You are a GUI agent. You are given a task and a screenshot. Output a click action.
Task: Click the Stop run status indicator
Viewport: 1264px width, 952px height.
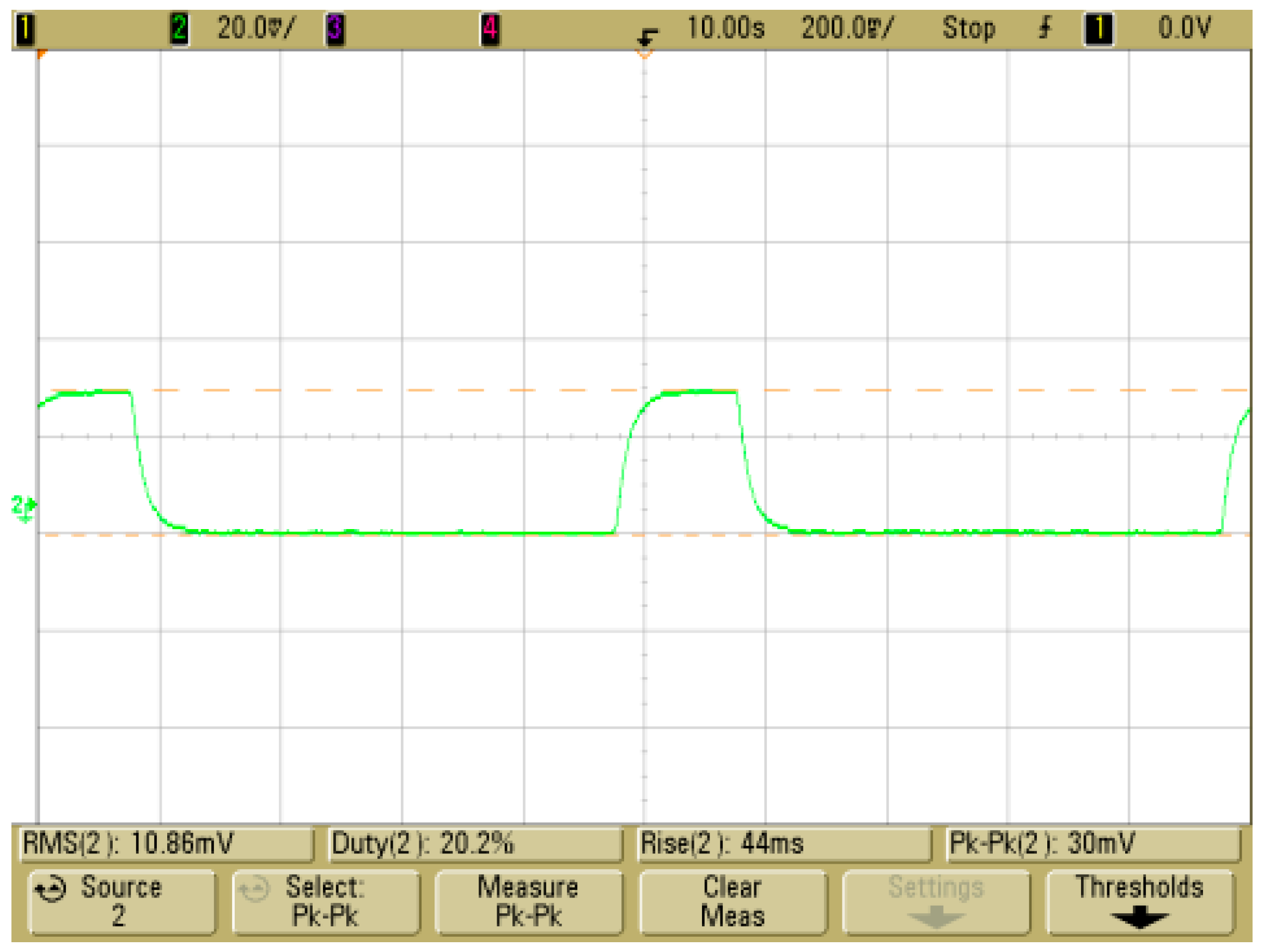click(x=969, y=27)
